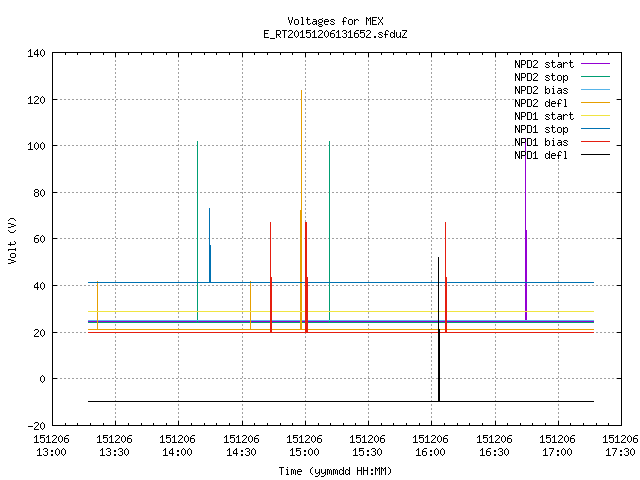The height and width of the screenshot is (480, 640).
Task: Click the y-axis tick label -20
Action: click(36, 426)
